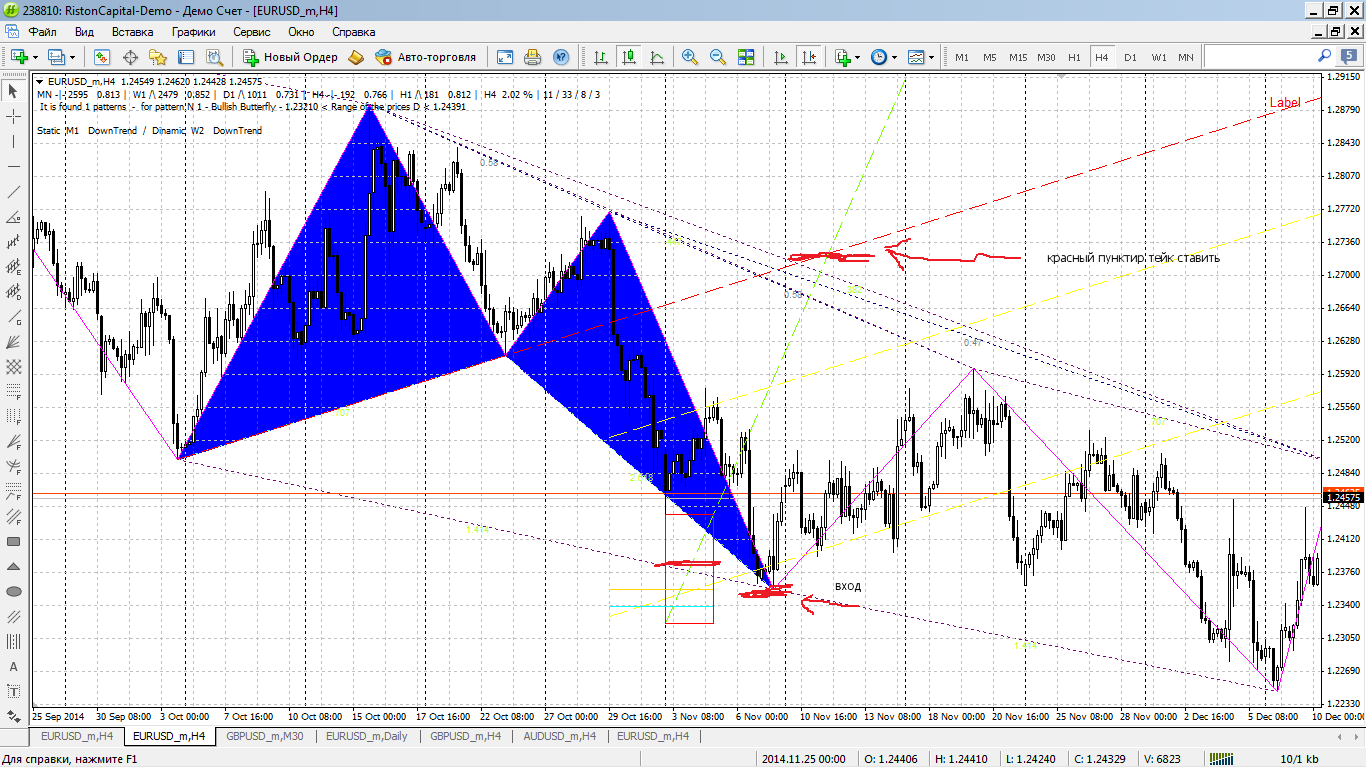Click the zoom out magnifier icon
This screenshot has height=768, width=1366.
point(717,57)
